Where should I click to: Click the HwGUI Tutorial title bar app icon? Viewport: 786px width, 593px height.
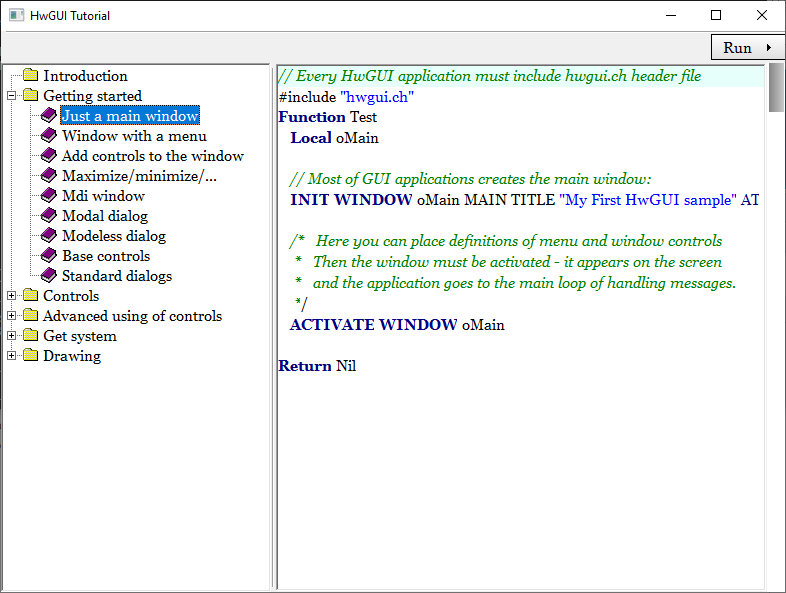pyautogui.click(x=16, y=16)
